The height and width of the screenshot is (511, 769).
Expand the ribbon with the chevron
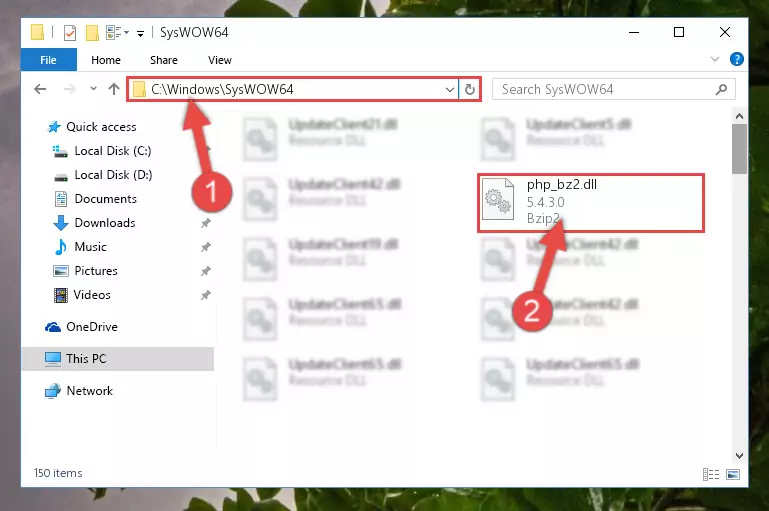pyautogui.click(x=715, y=59)
